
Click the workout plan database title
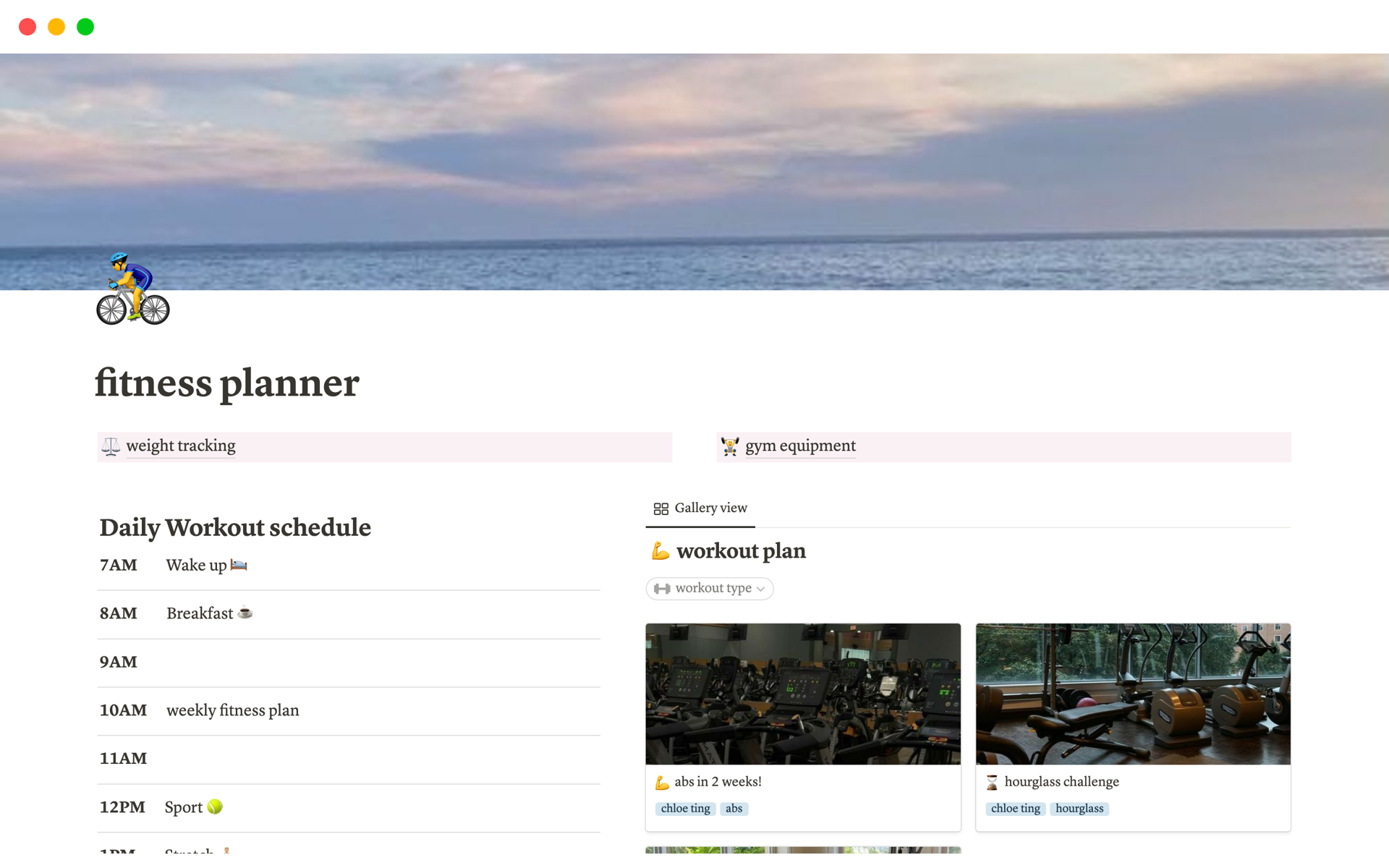pos(741,551)
